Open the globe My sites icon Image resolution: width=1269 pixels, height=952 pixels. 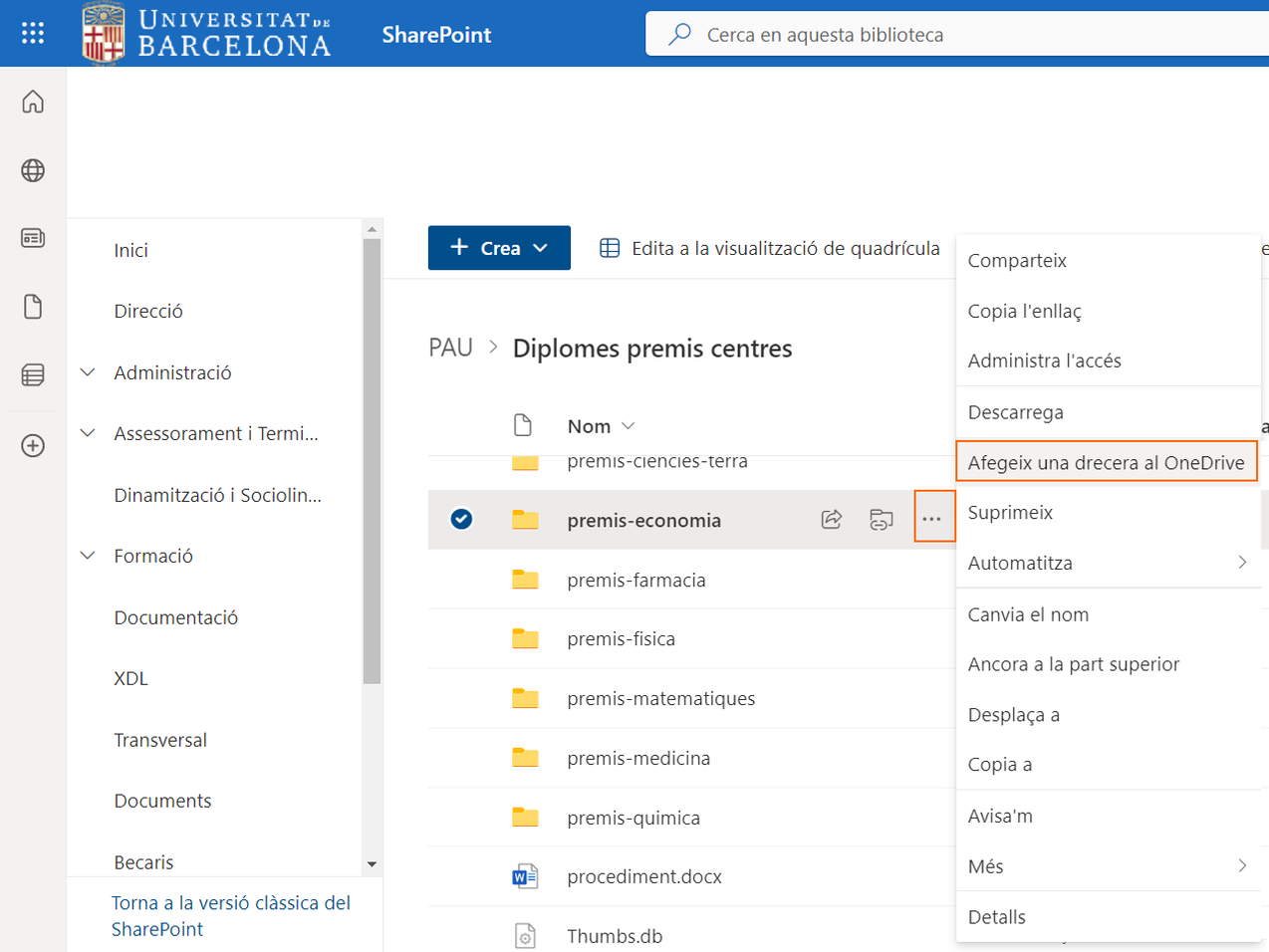[33, 170]
